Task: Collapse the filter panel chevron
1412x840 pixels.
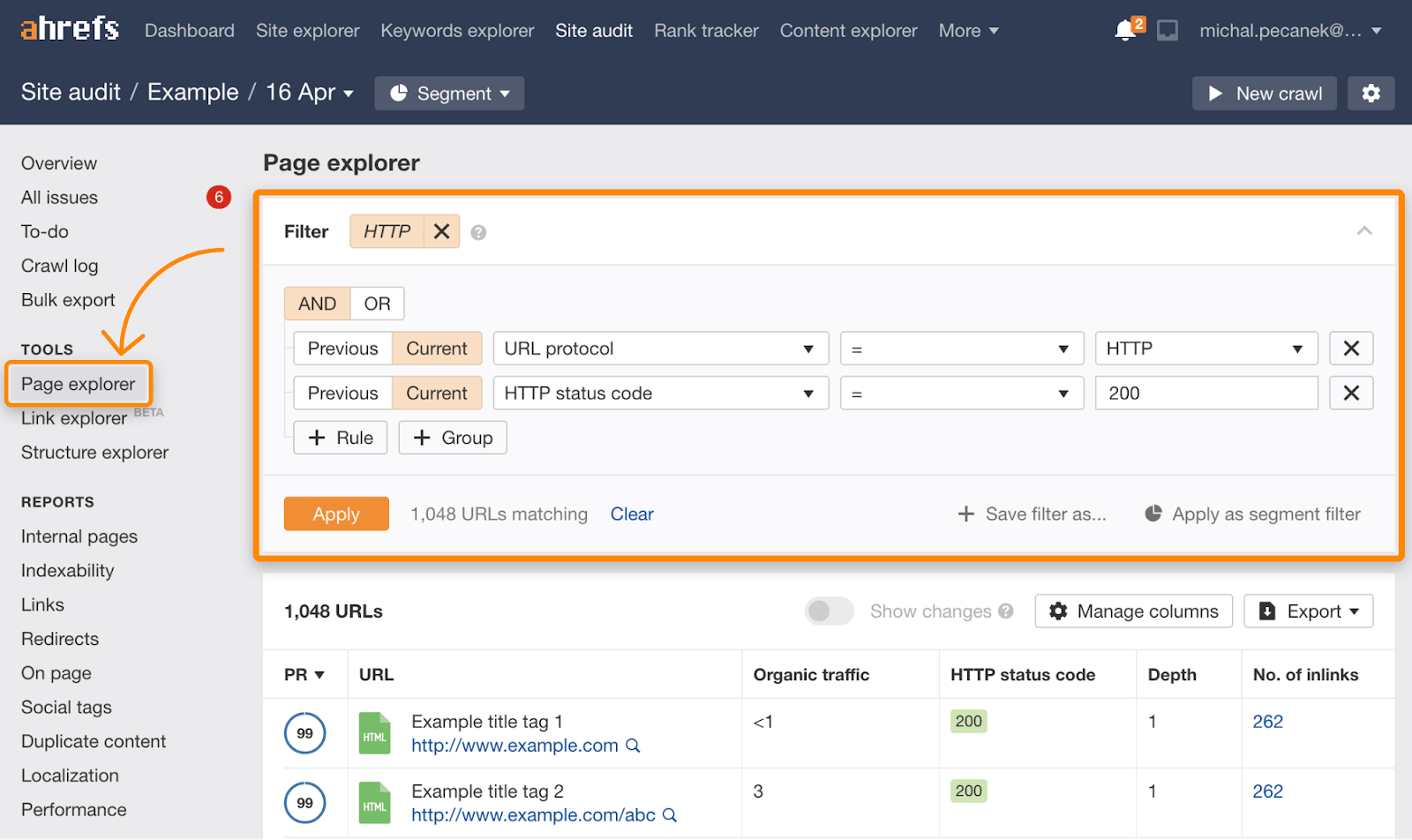Action: [1363, 230]
